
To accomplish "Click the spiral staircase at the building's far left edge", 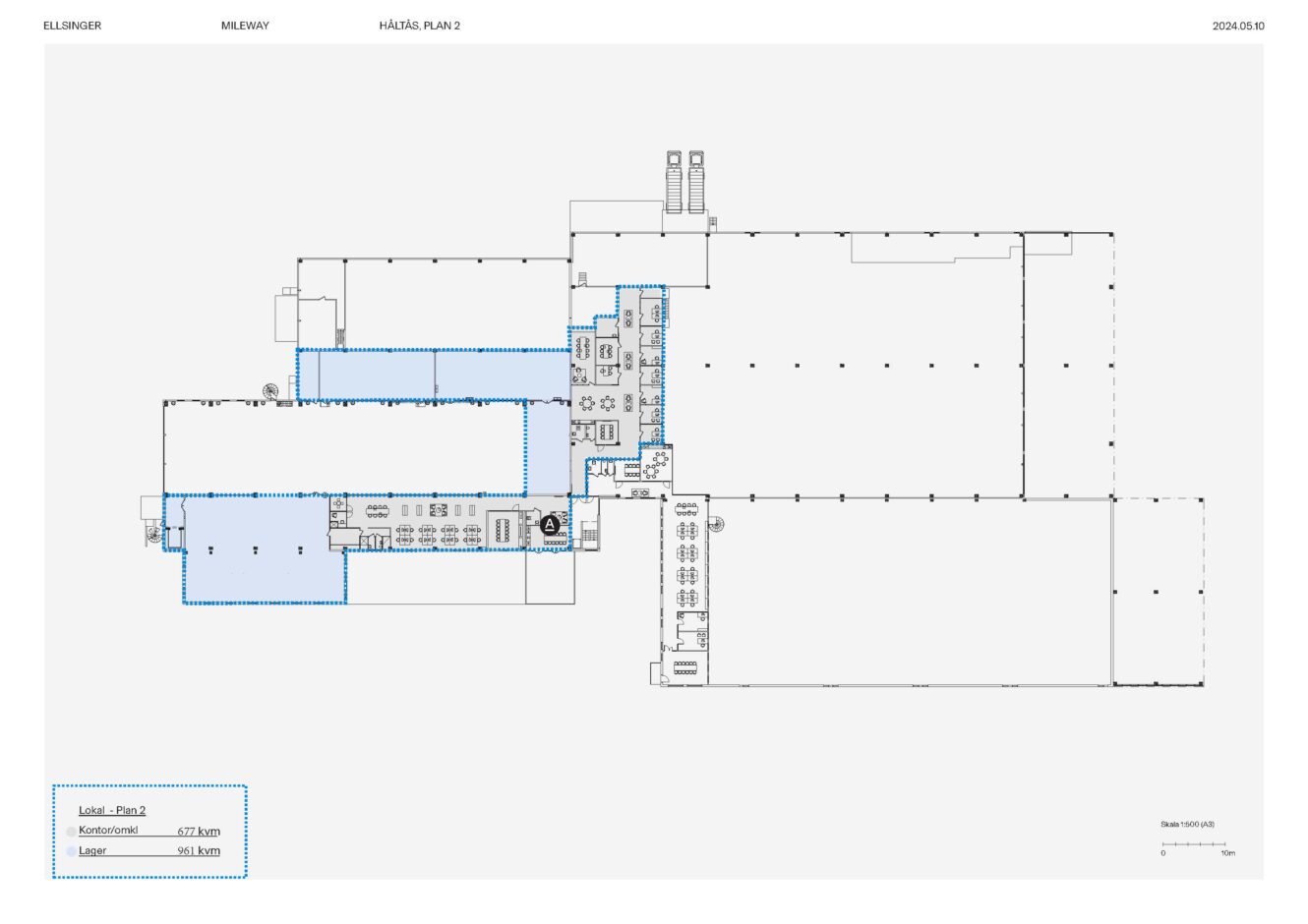I will pos(153,536).
